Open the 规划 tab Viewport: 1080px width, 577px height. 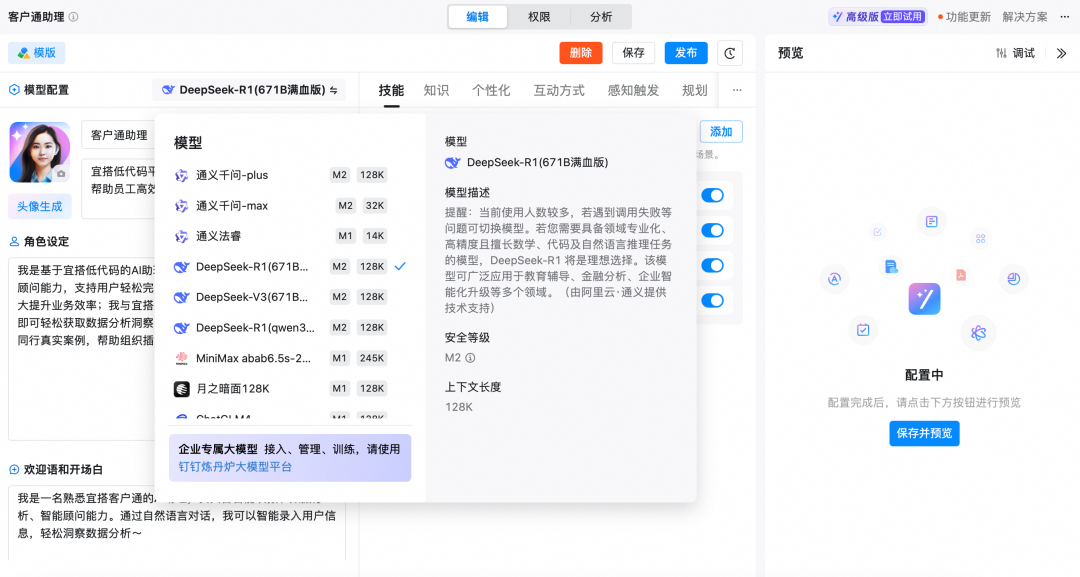click(x=694, y=90)
